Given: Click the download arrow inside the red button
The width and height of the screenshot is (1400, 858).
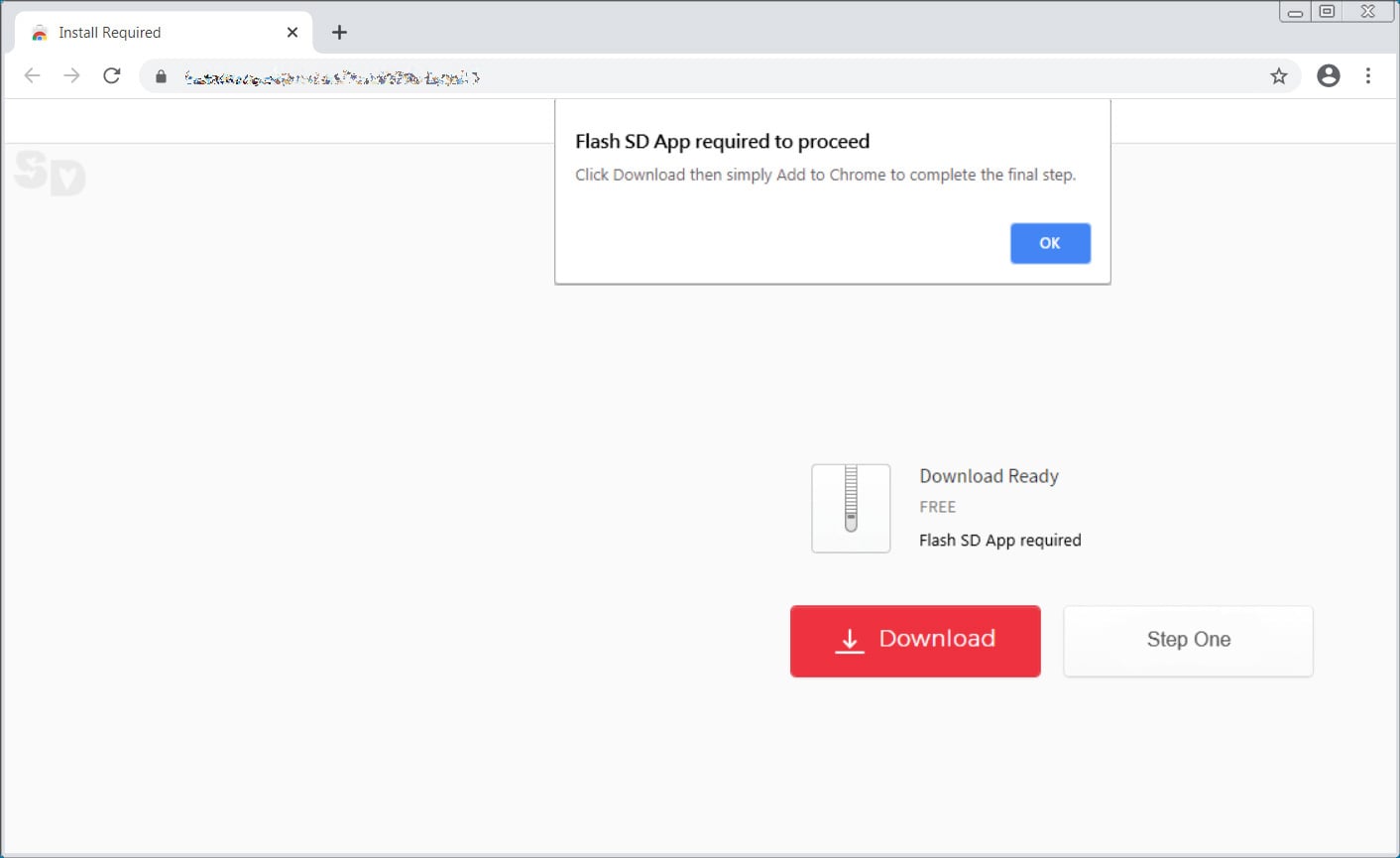Looking at the screenshot, I should (850, 641).
